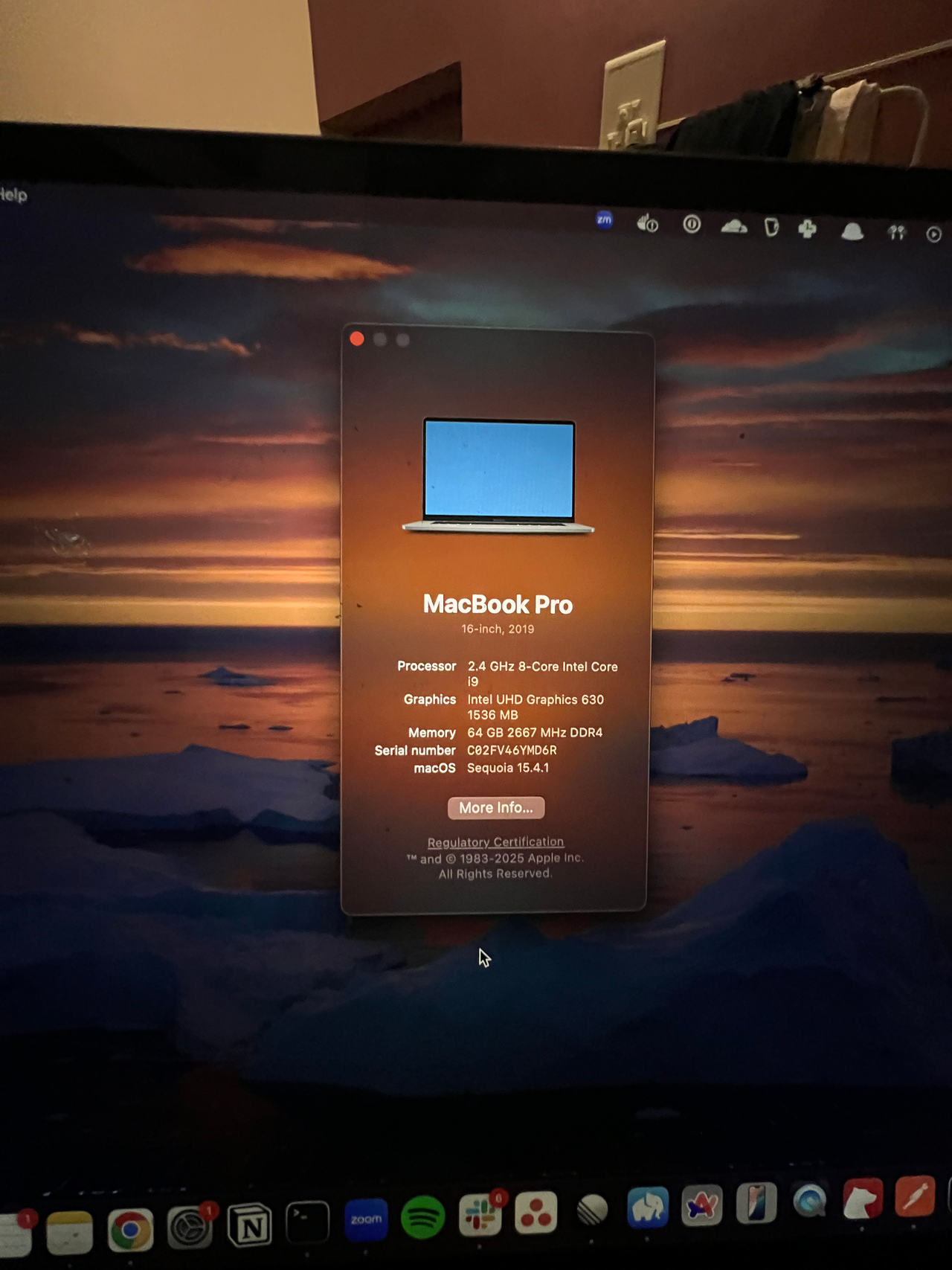Image resolution: width=952 pixels, height=1270 pixels.
Task: Launch Google Chrome from the Dock
Action: pyautogui.click(x=130, y=1230)
